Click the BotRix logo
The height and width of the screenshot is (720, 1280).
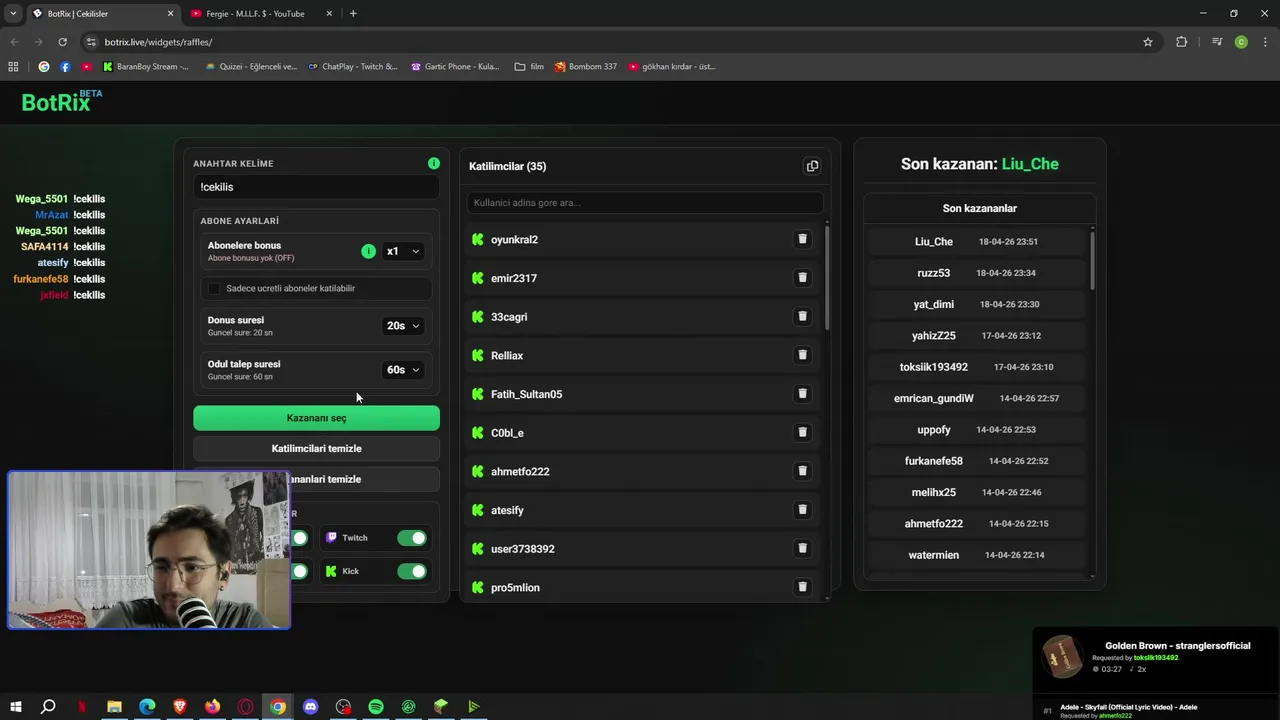61,101
